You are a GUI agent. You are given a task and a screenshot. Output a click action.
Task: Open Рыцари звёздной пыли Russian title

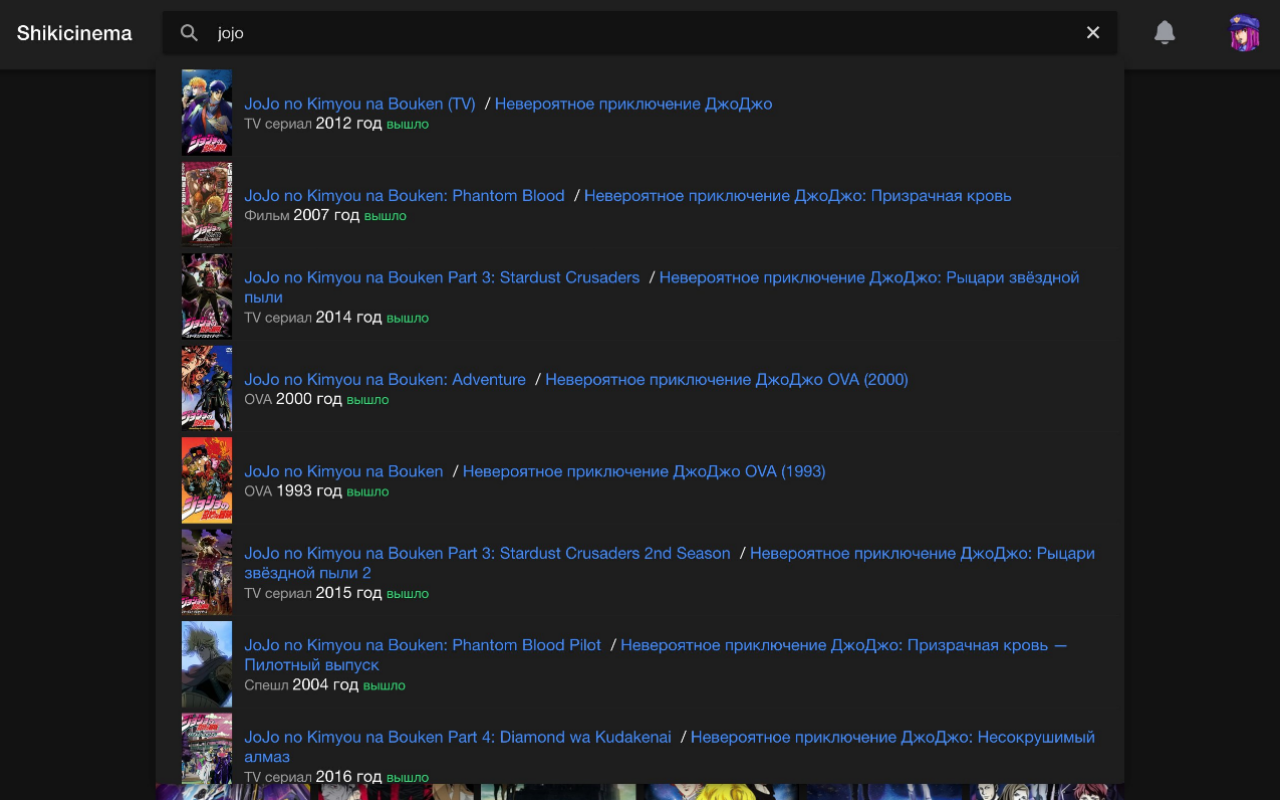click(x=662, y=288)
